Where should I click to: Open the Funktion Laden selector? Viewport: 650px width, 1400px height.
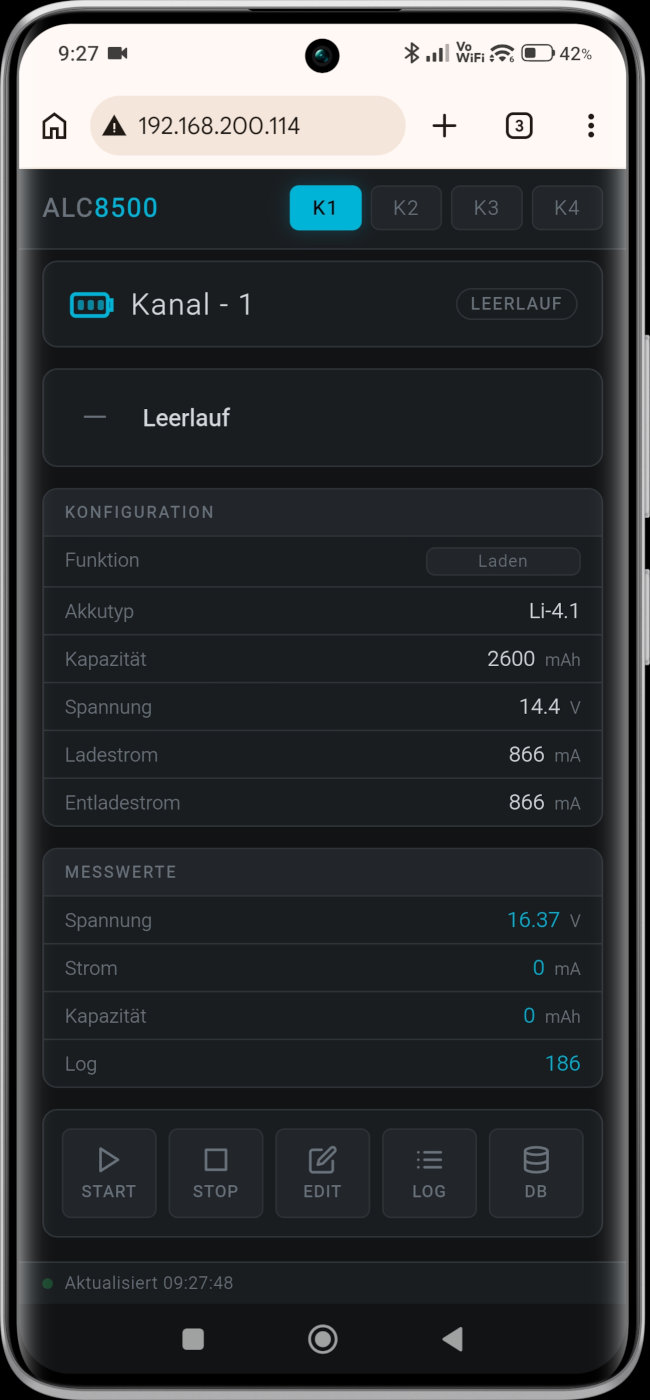point(503,561)
